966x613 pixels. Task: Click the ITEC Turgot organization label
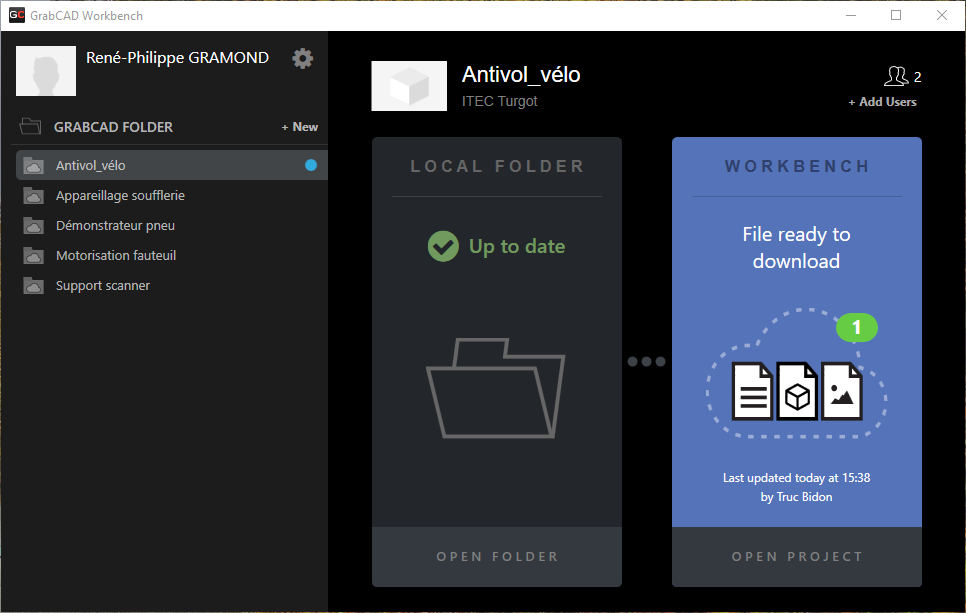(500, 101)
